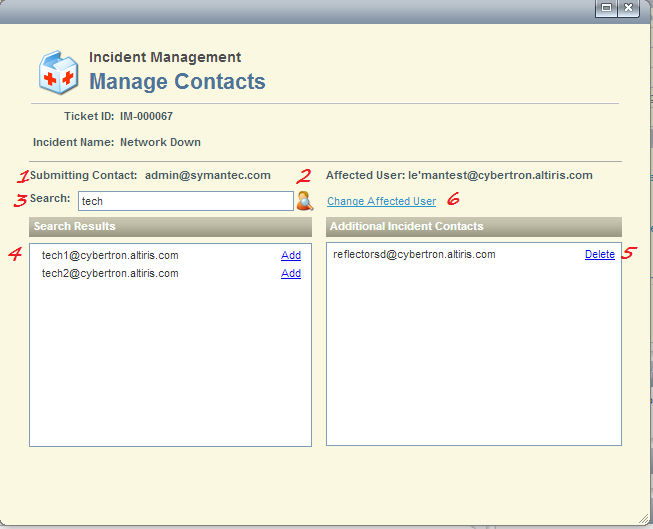Click the Incident Management first-aid box icon

point(58,72)
